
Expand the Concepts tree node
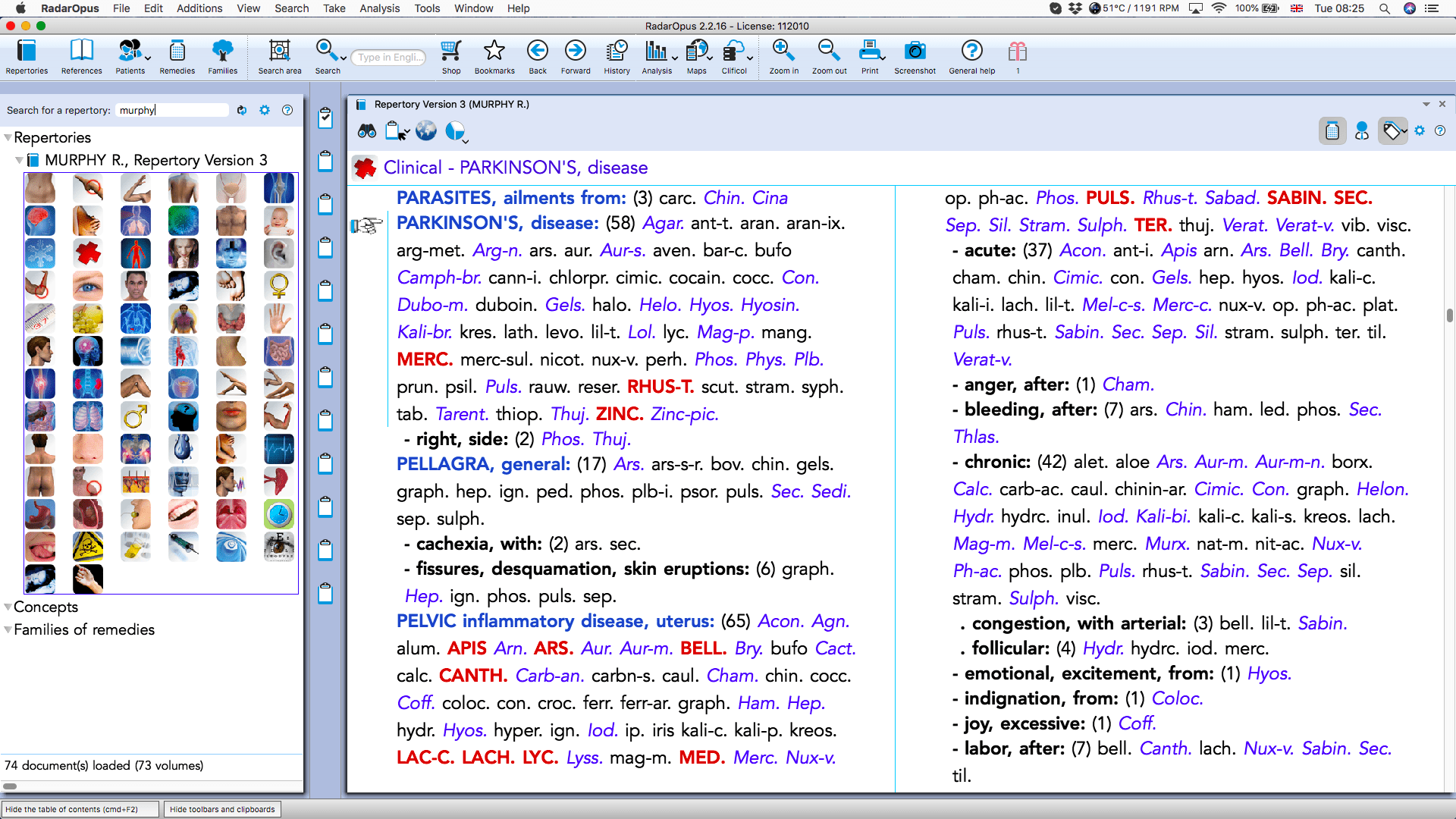point(8,607)
